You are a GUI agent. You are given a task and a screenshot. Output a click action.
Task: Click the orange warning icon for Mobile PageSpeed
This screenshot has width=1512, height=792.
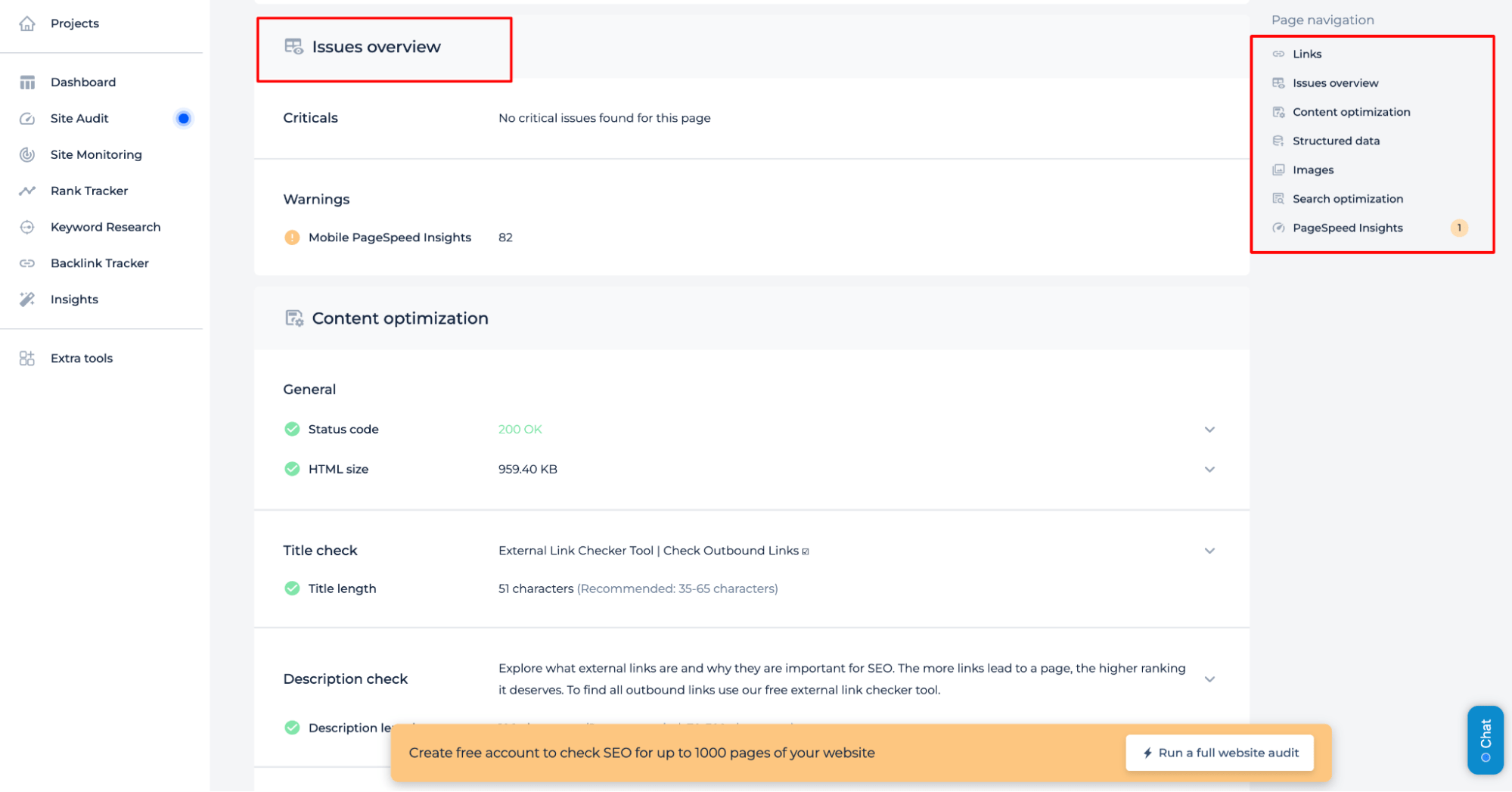(x=292, y=238)
